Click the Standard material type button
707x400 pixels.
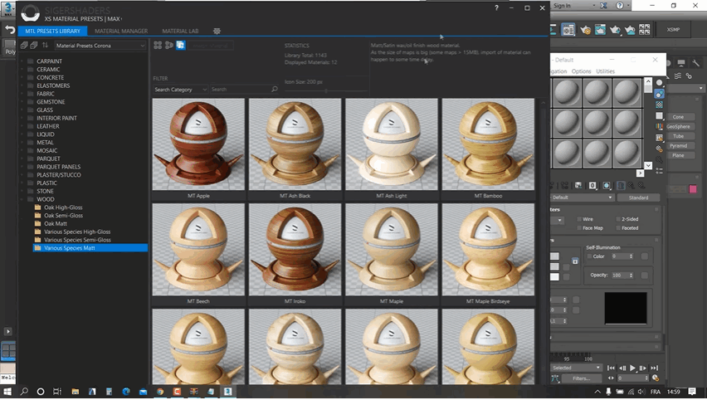point(638,198)
